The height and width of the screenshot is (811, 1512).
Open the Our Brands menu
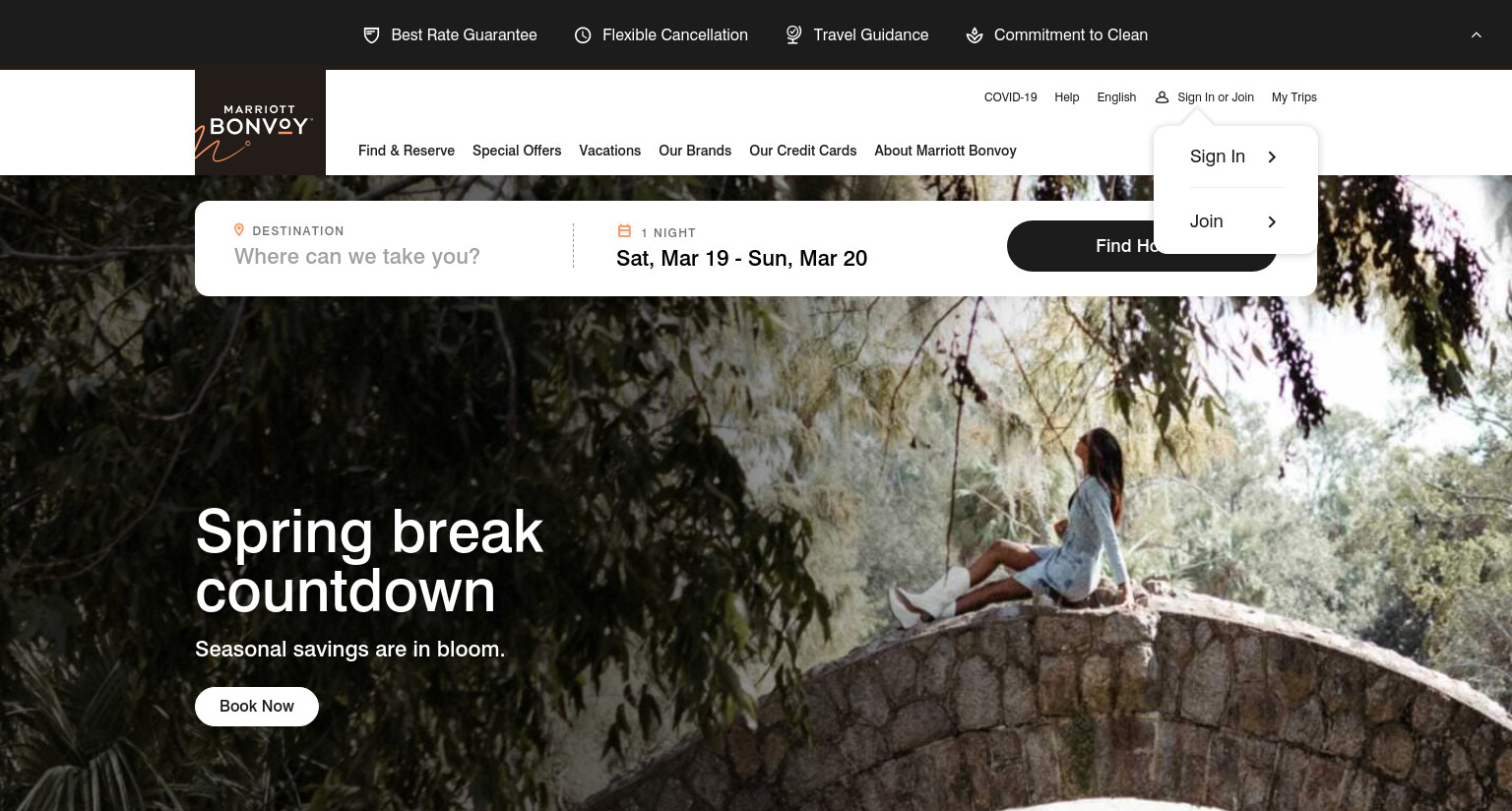tap(695, 151)
